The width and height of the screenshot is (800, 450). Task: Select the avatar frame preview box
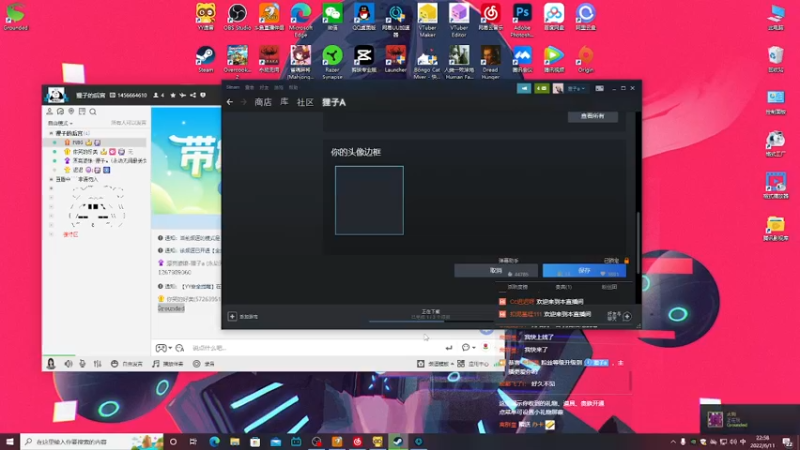369,200
